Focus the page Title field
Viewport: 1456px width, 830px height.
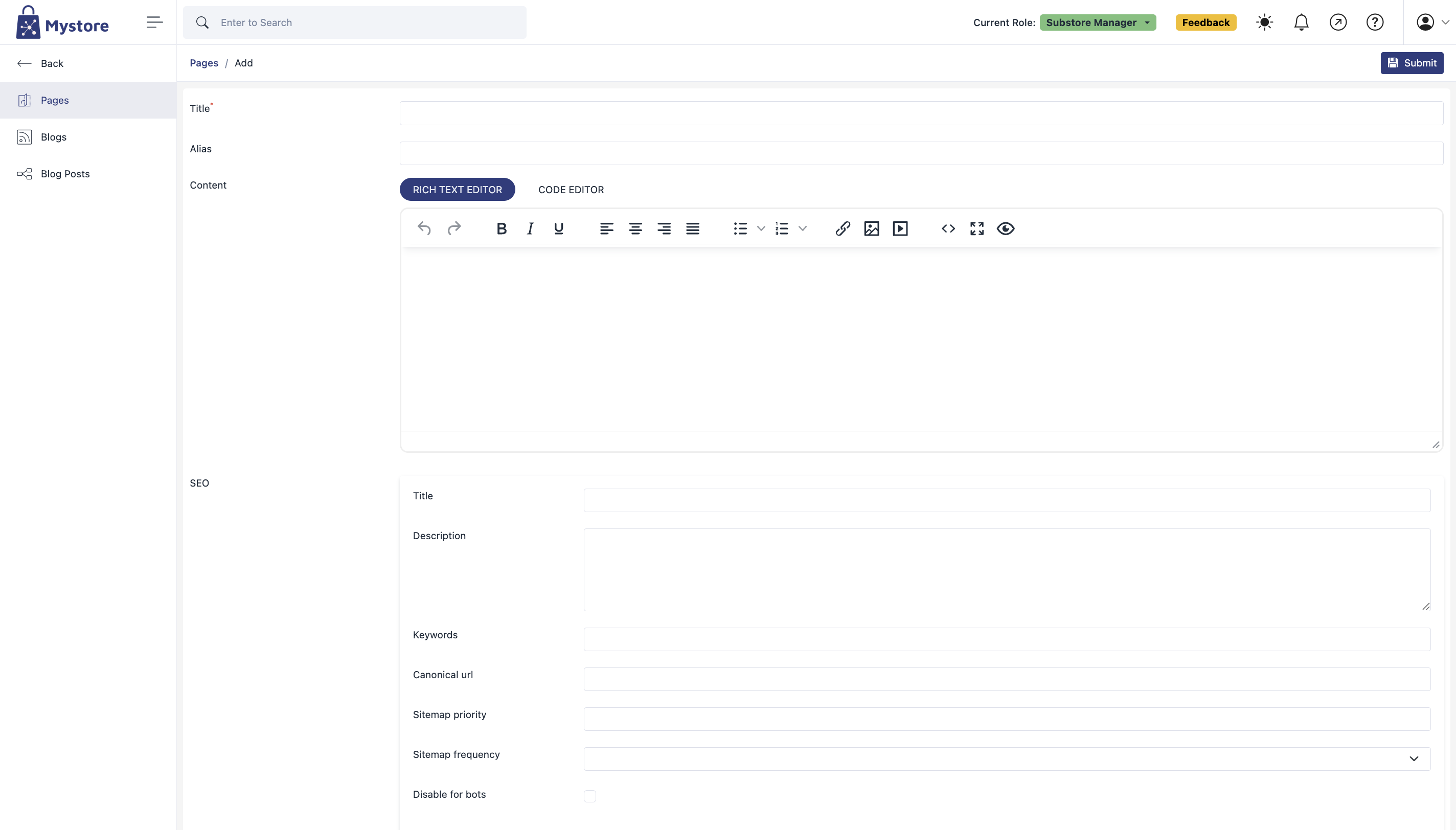(x=921, y=113)
